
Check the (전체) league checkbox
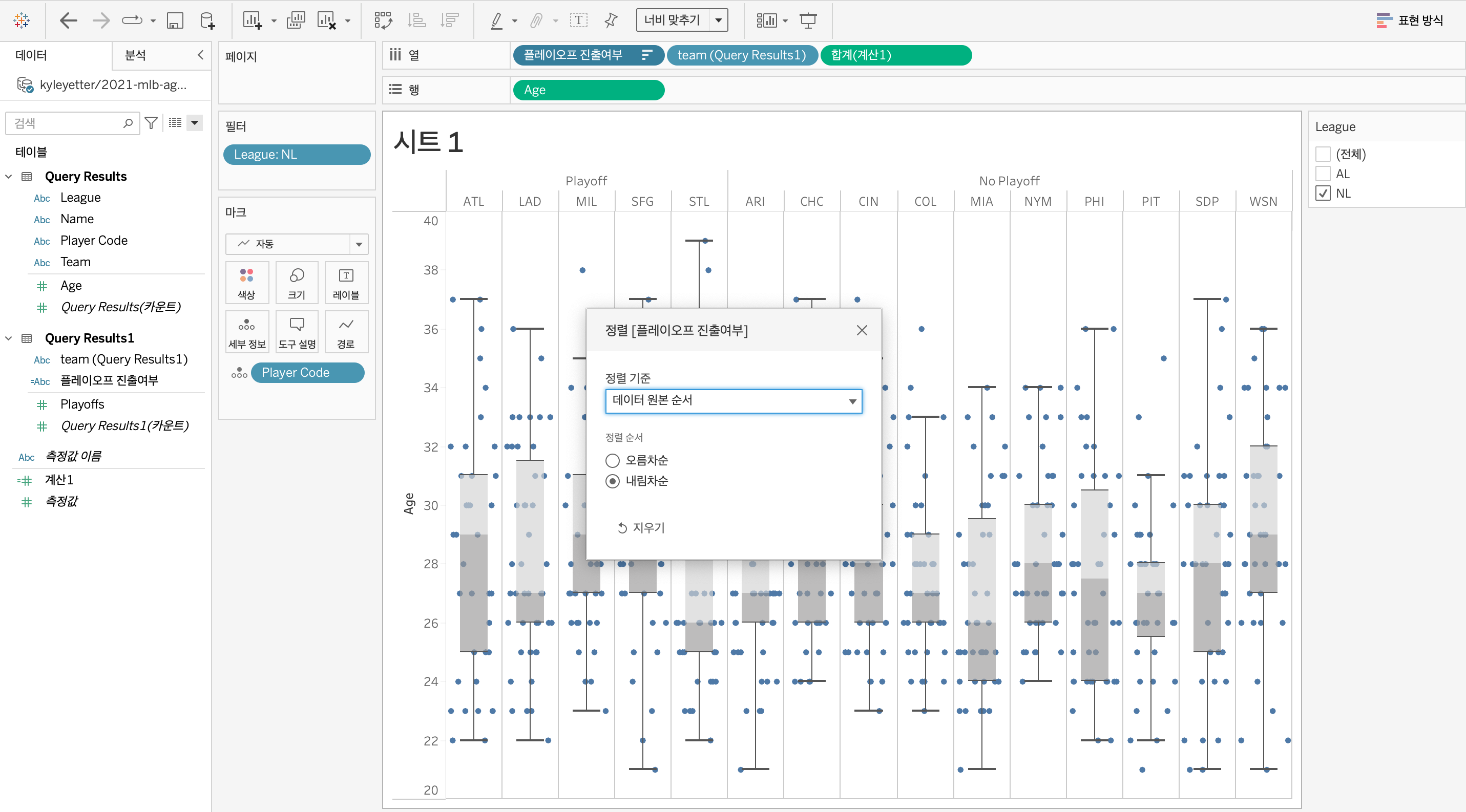1323,154
